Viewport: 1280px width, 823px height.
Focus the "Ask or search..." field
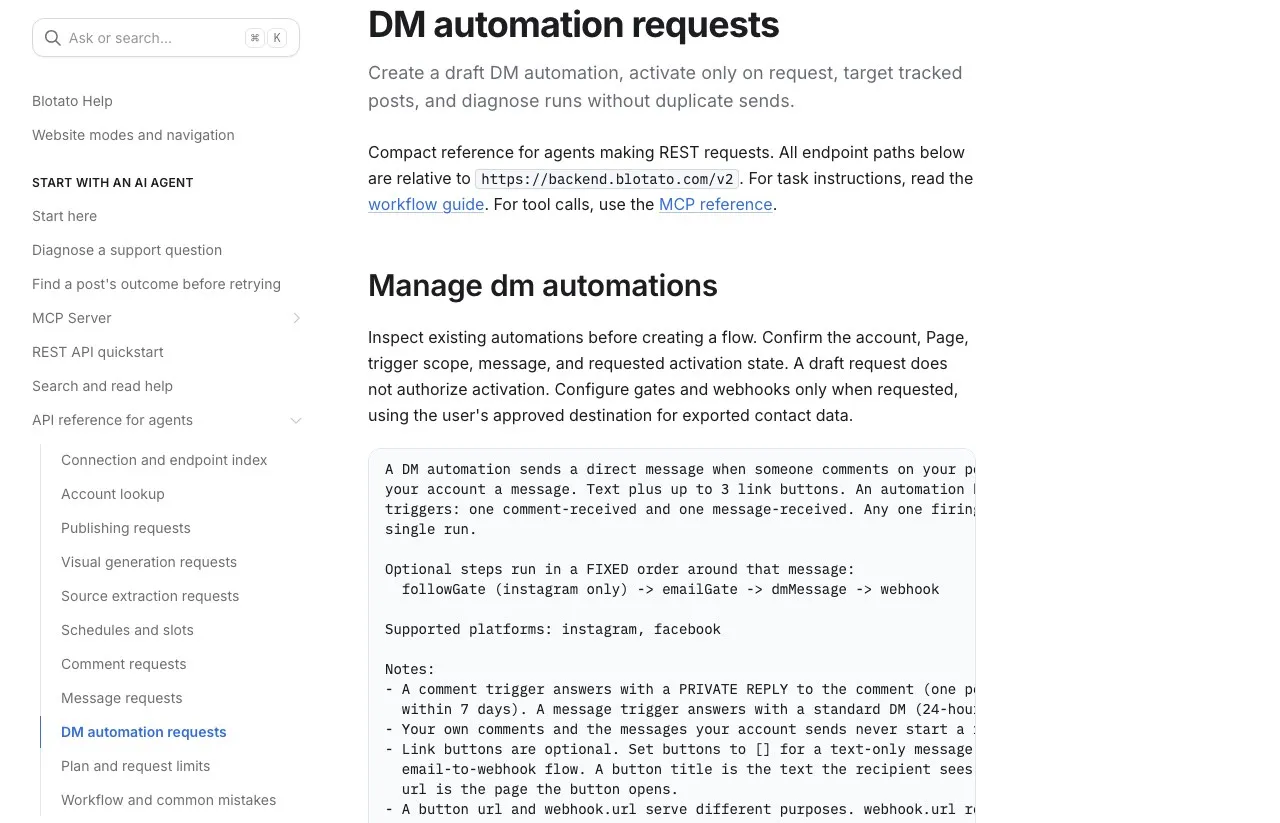tap(166, 38)
